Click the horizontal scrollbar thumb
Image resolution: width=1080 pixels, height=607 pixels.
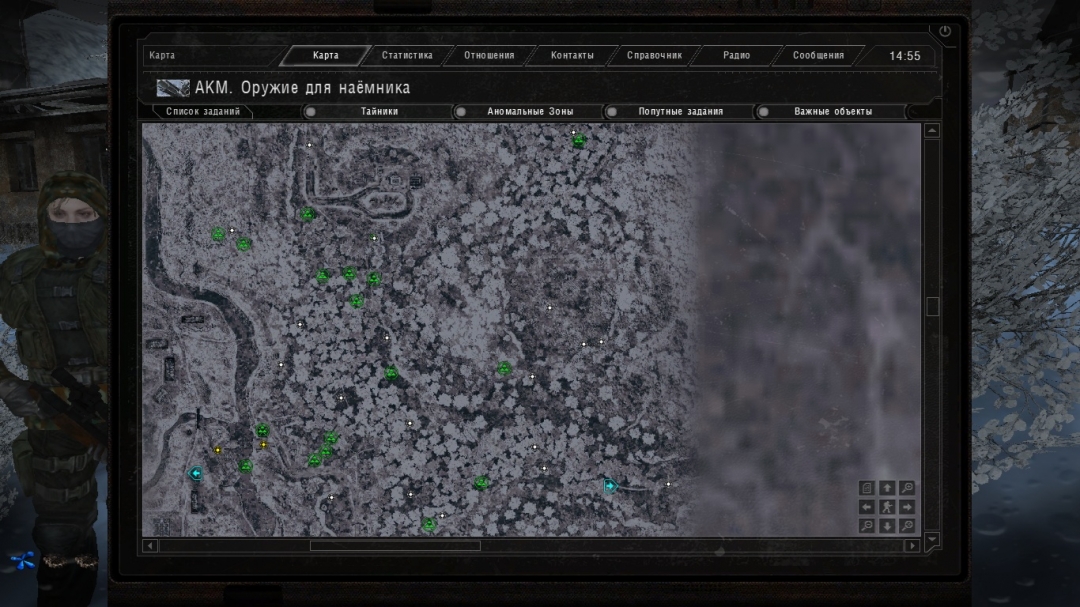point(395,546)
